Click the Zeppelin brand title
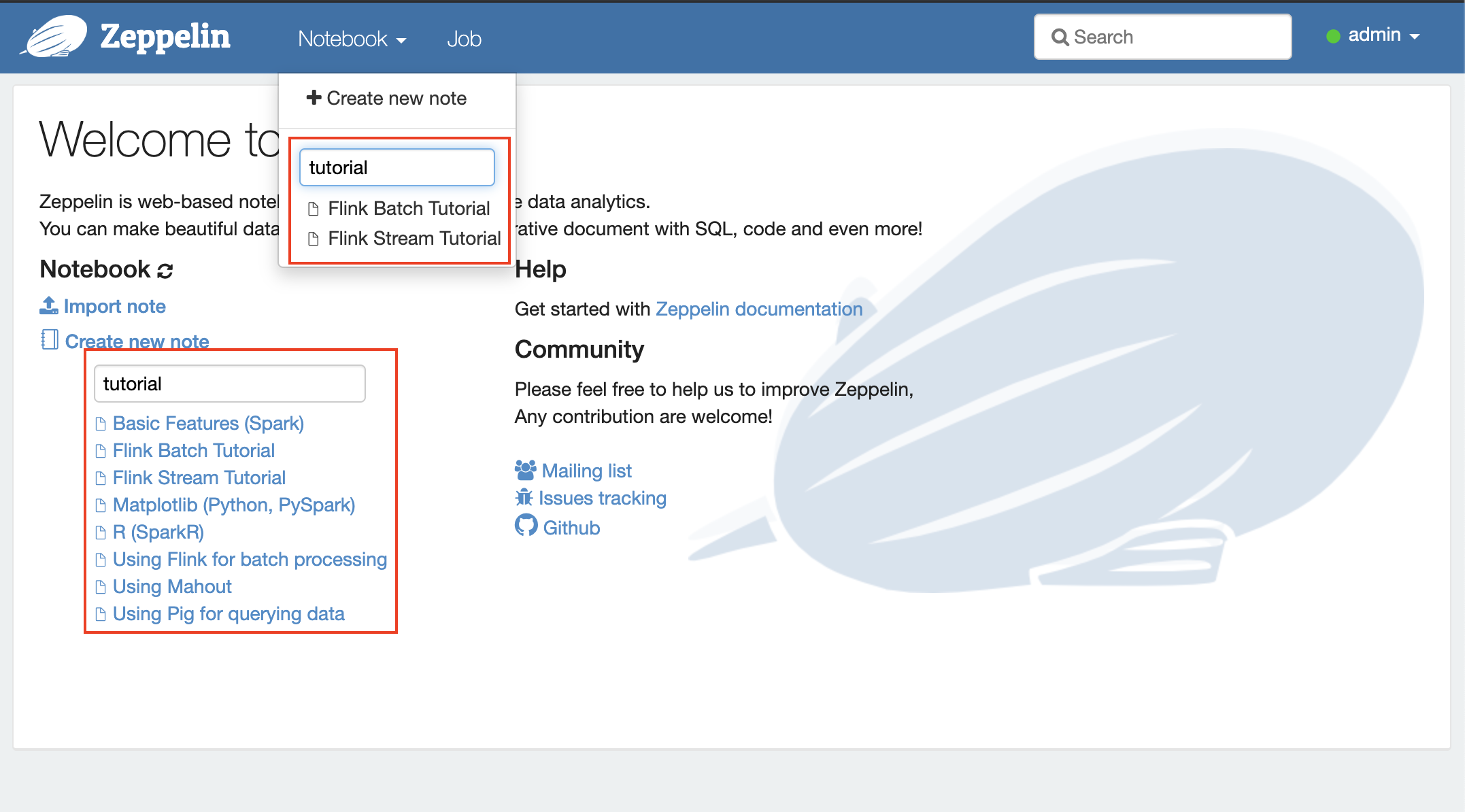 (165, 37)
